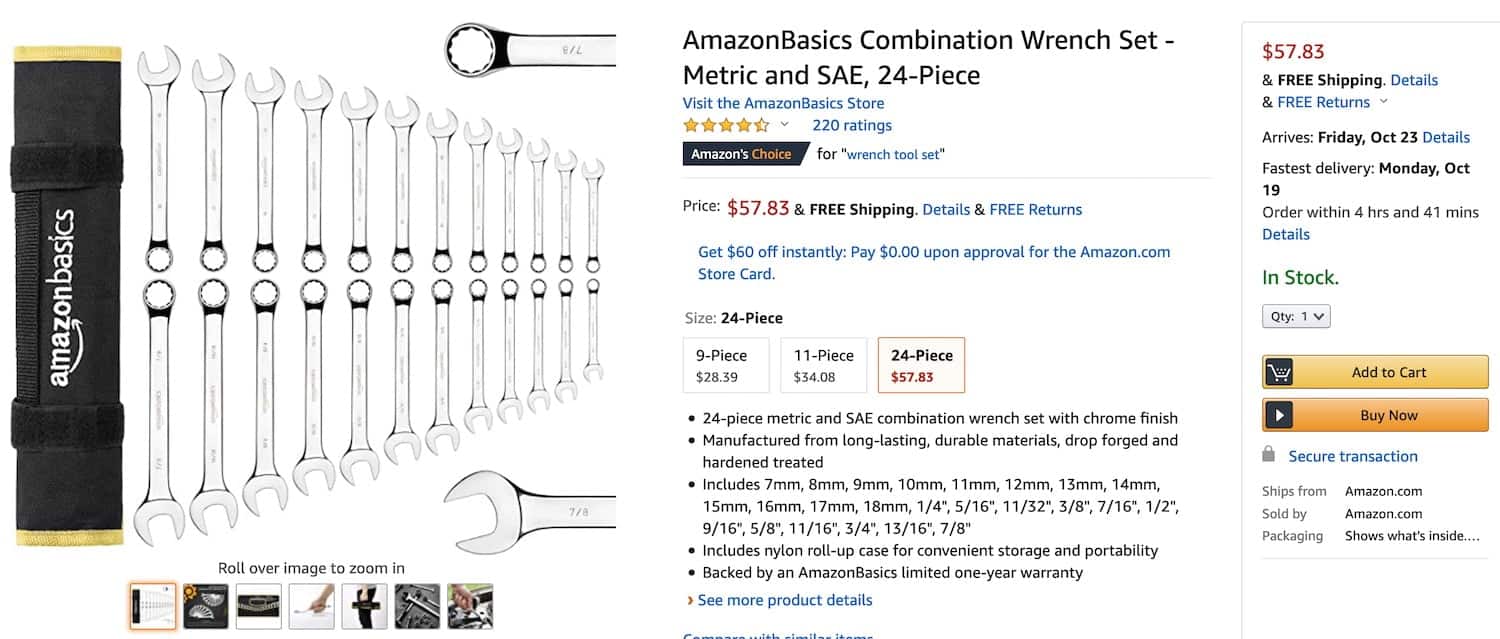Click the play arrow icon on Buy Now
The height and width of the screenshot is (639, 1500).
pyautogui.click(x=1278, y=415)
